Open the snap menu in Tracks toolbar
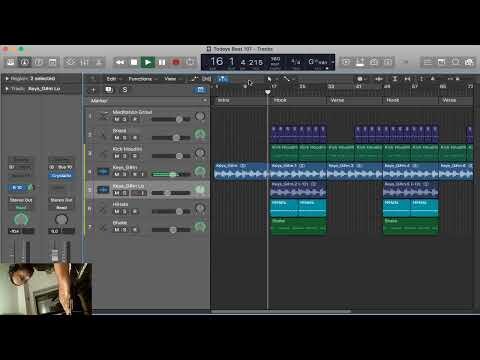 361,79
